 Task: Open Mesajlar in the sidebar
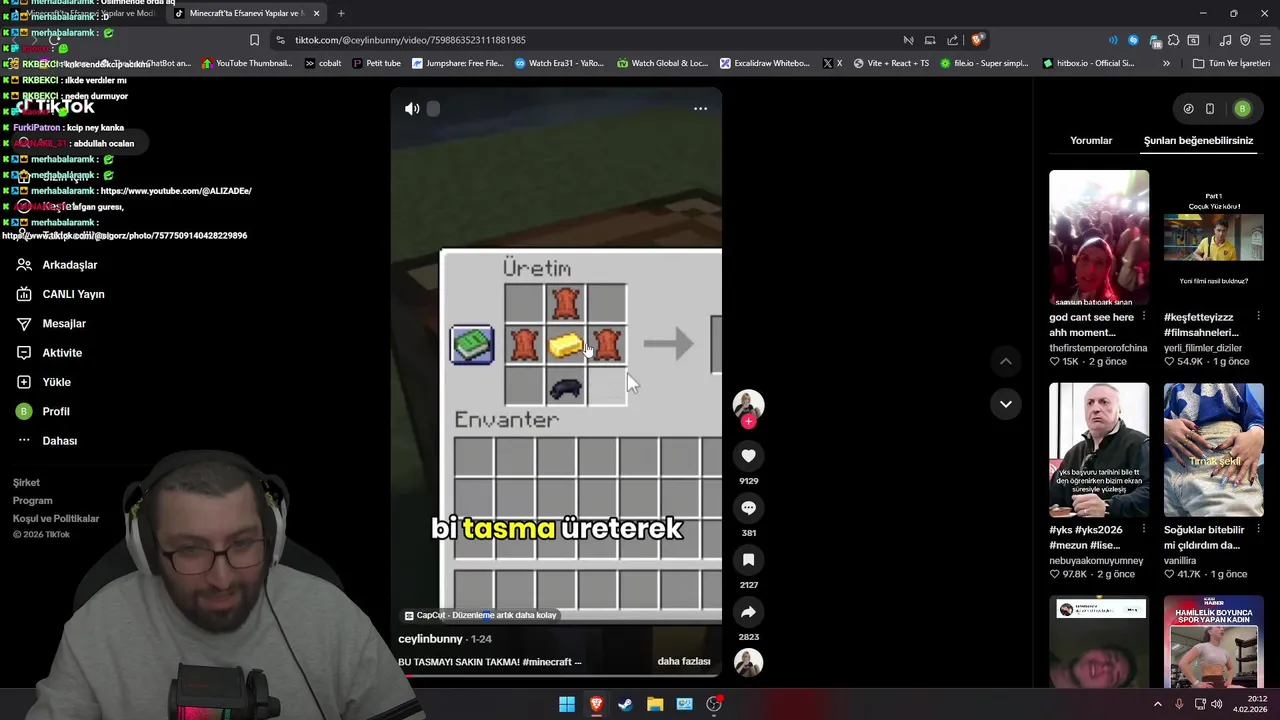tap(52, 323)
